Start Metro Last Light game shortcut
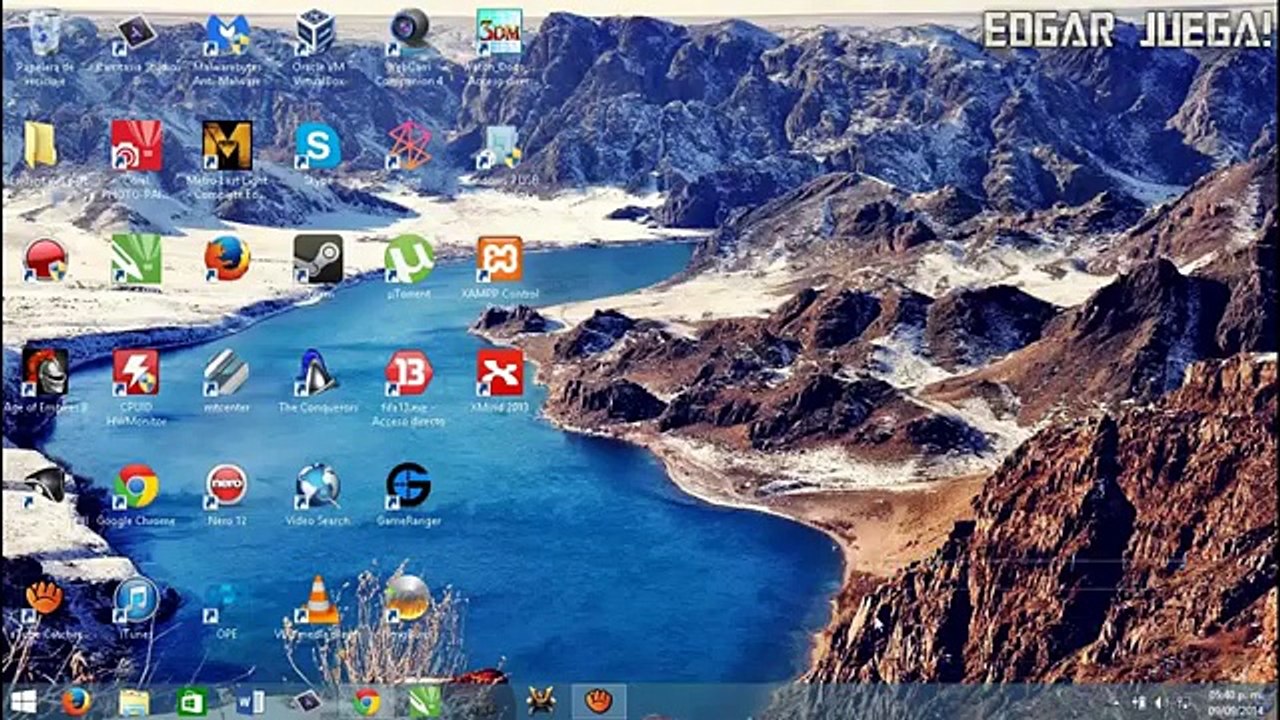 [227, 146]
